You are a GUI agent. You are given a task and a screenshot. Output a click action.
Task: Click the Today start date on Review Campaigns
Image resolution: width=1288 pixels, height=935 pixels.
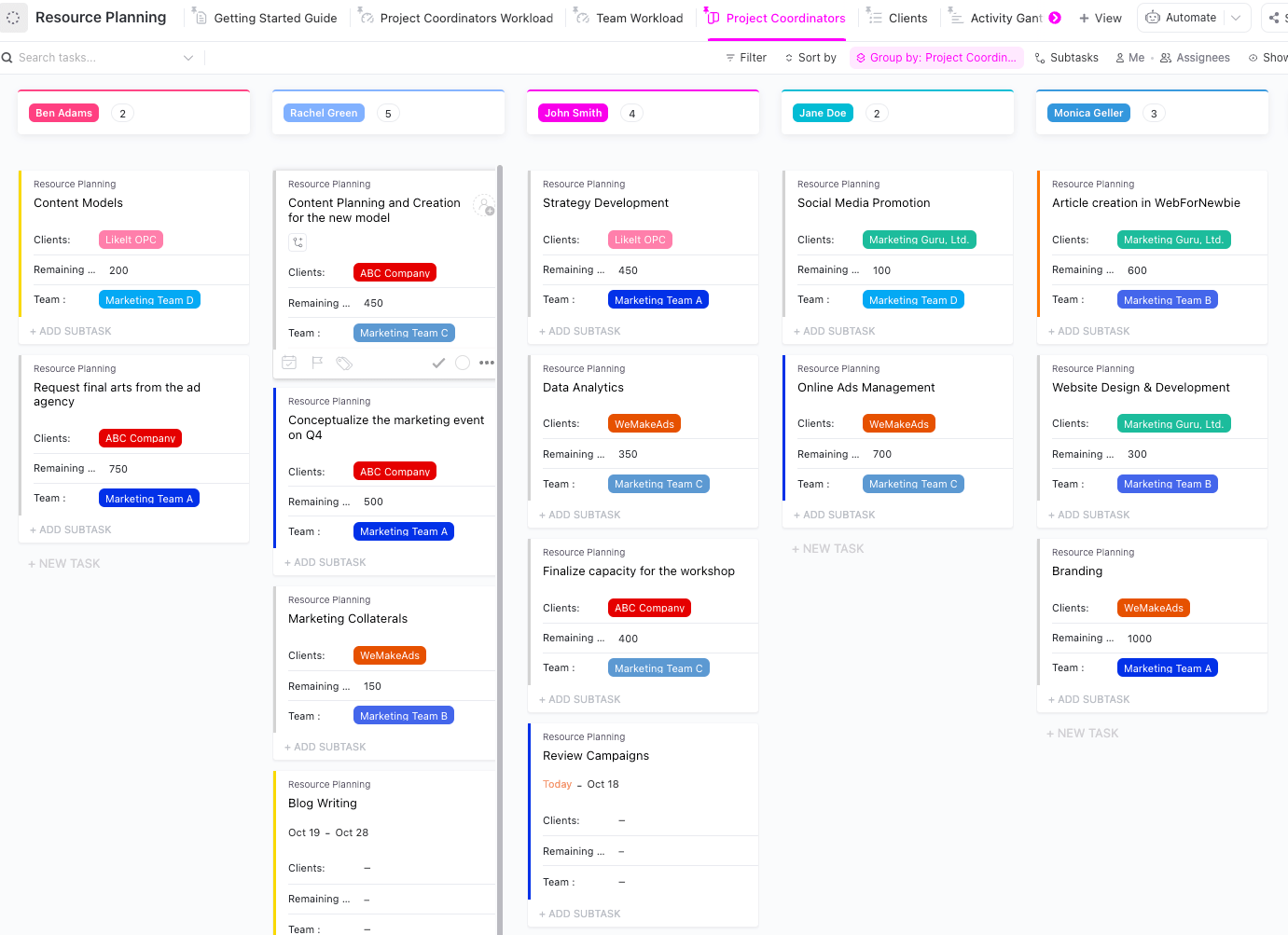tap(557, 785)
